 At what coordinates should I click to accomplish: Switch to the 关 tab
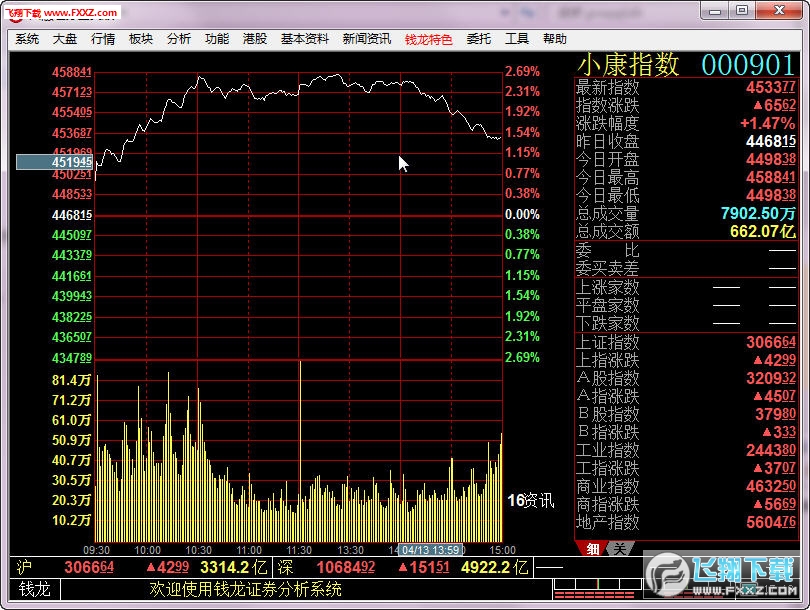click(617, 550)
